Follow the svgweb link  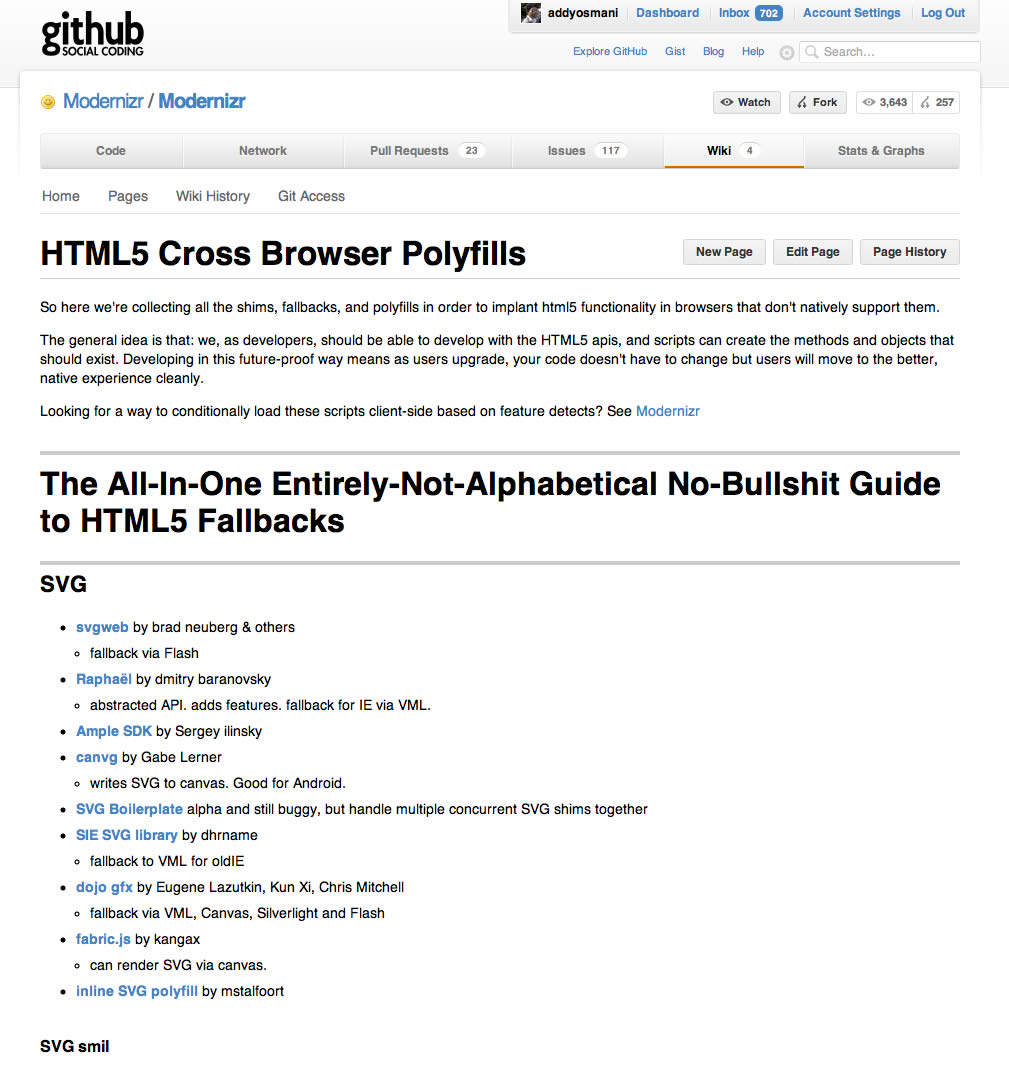102,627
